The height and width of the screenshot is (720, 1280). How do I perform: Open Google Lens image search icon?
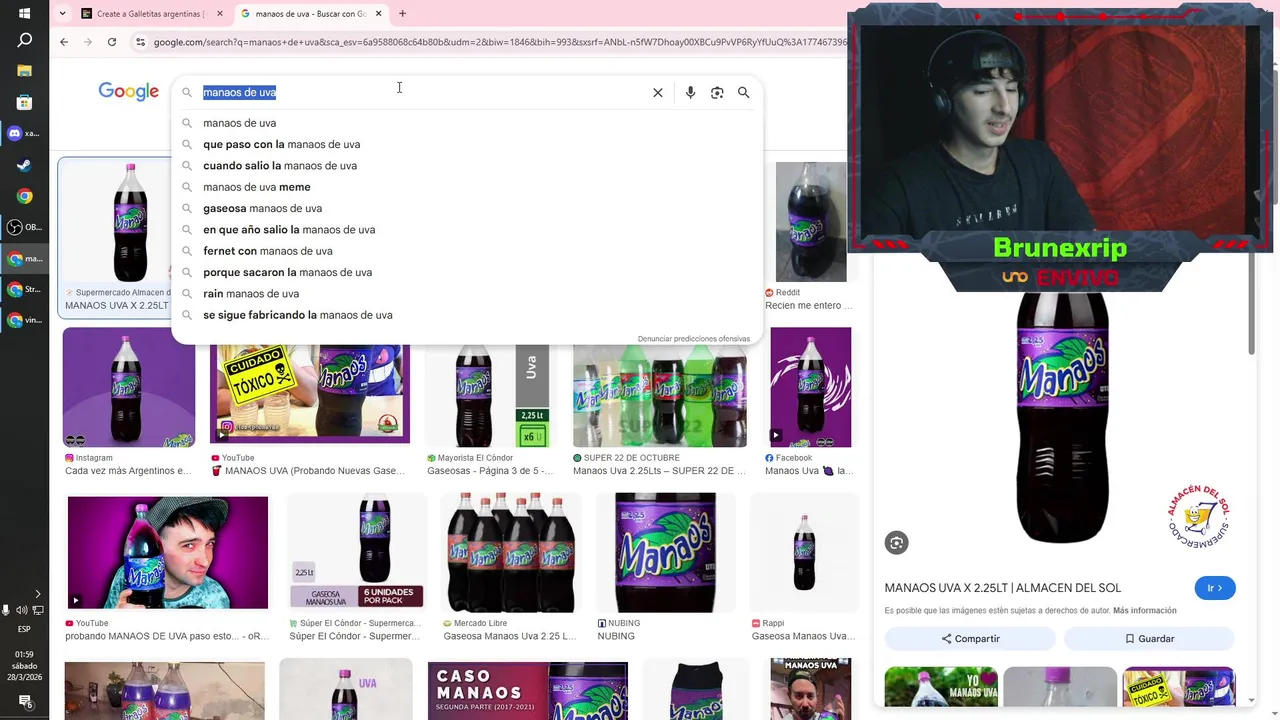point(717,92)
